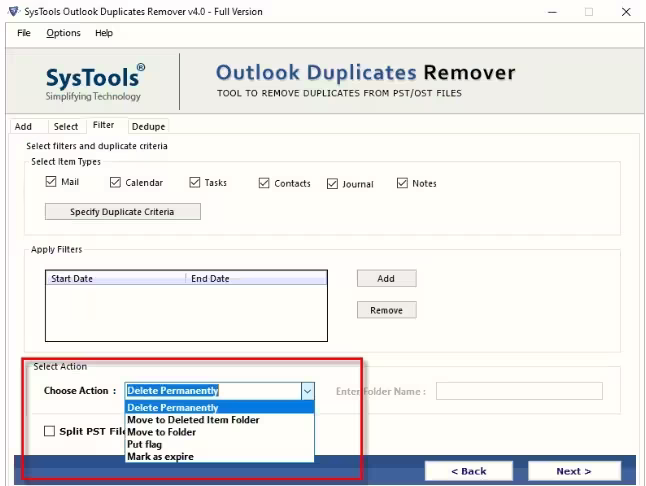Click the End Date column header

point(256,278)
